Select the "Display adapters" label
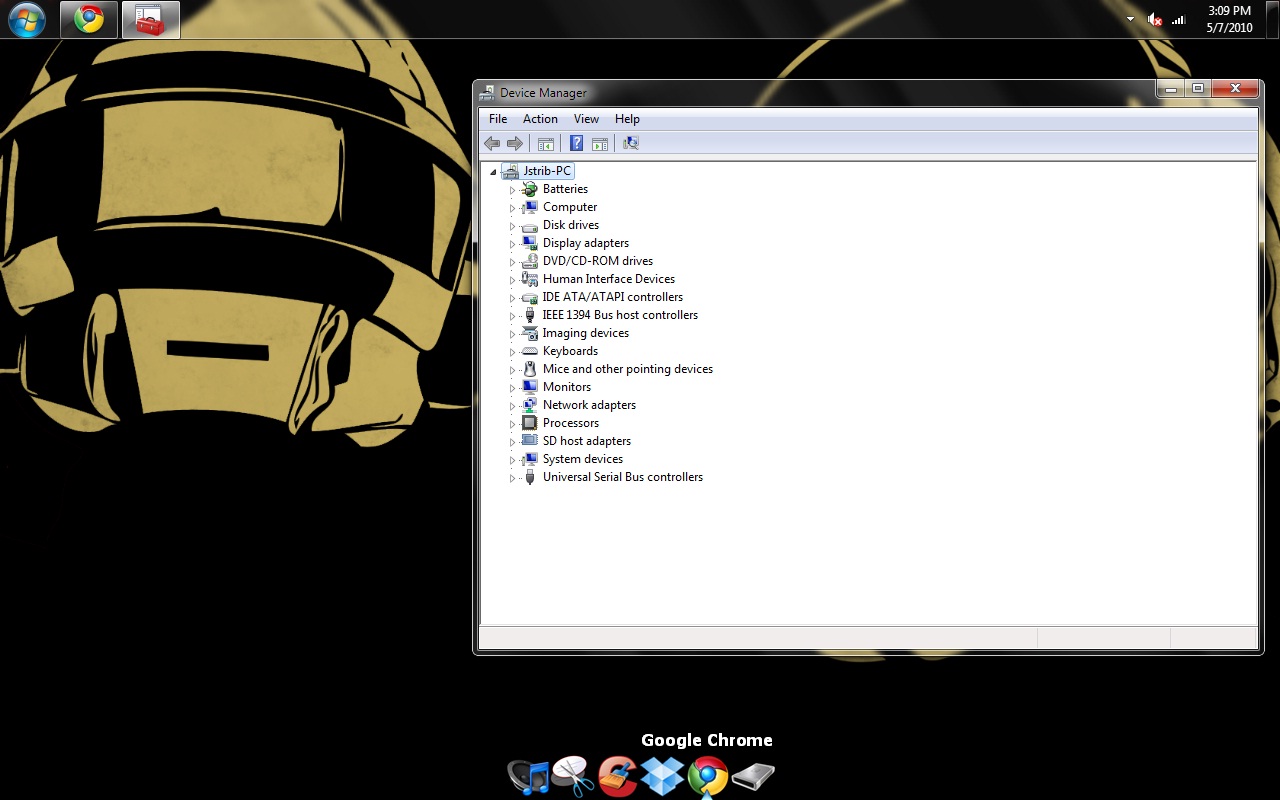Screen dimensions: 1280x800 tap(586, 243)
